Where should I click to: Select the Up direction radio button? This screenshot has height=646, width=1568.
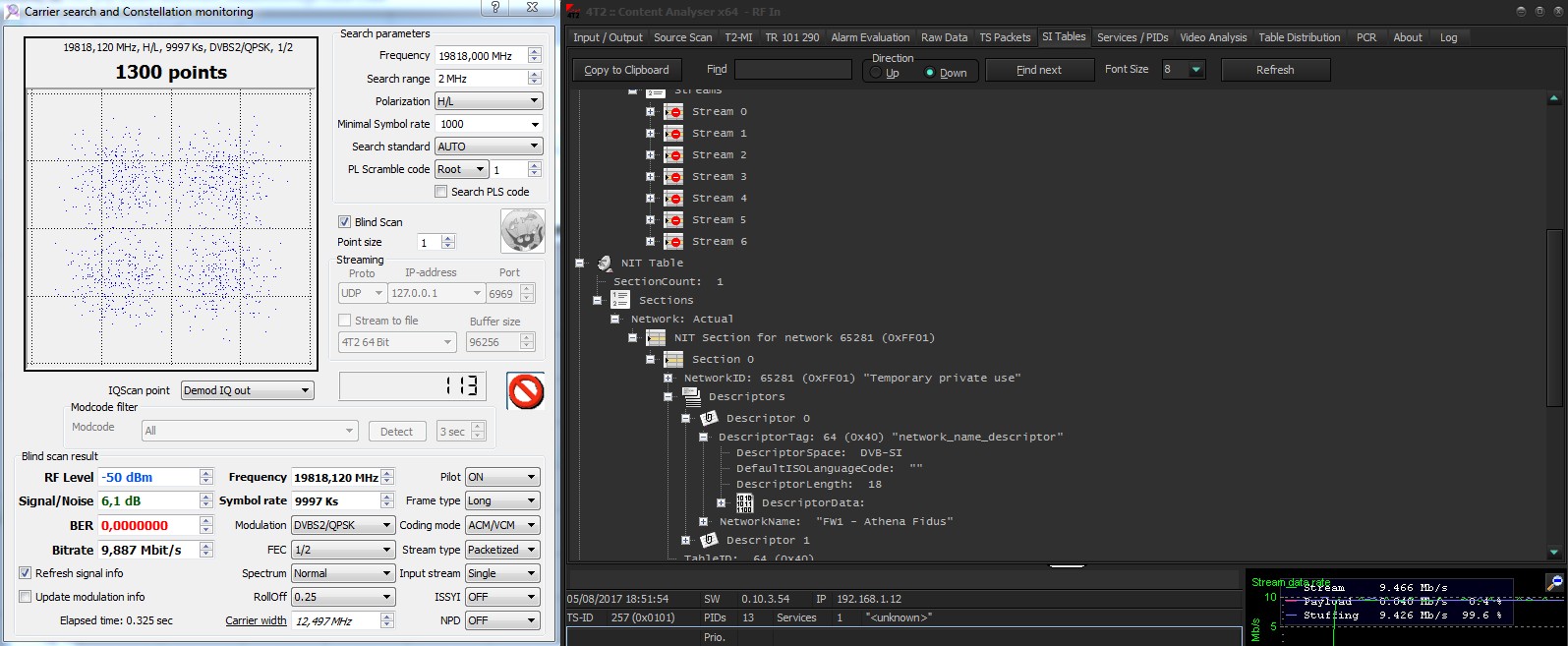pyautogui.click(x=876, y=73)
